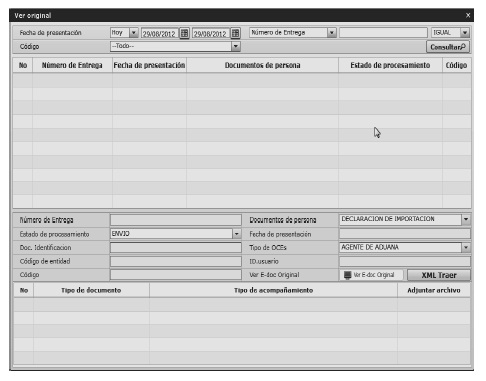Click the Código de entidad input field
486x381 pixels.
click(x=176, y=261)
